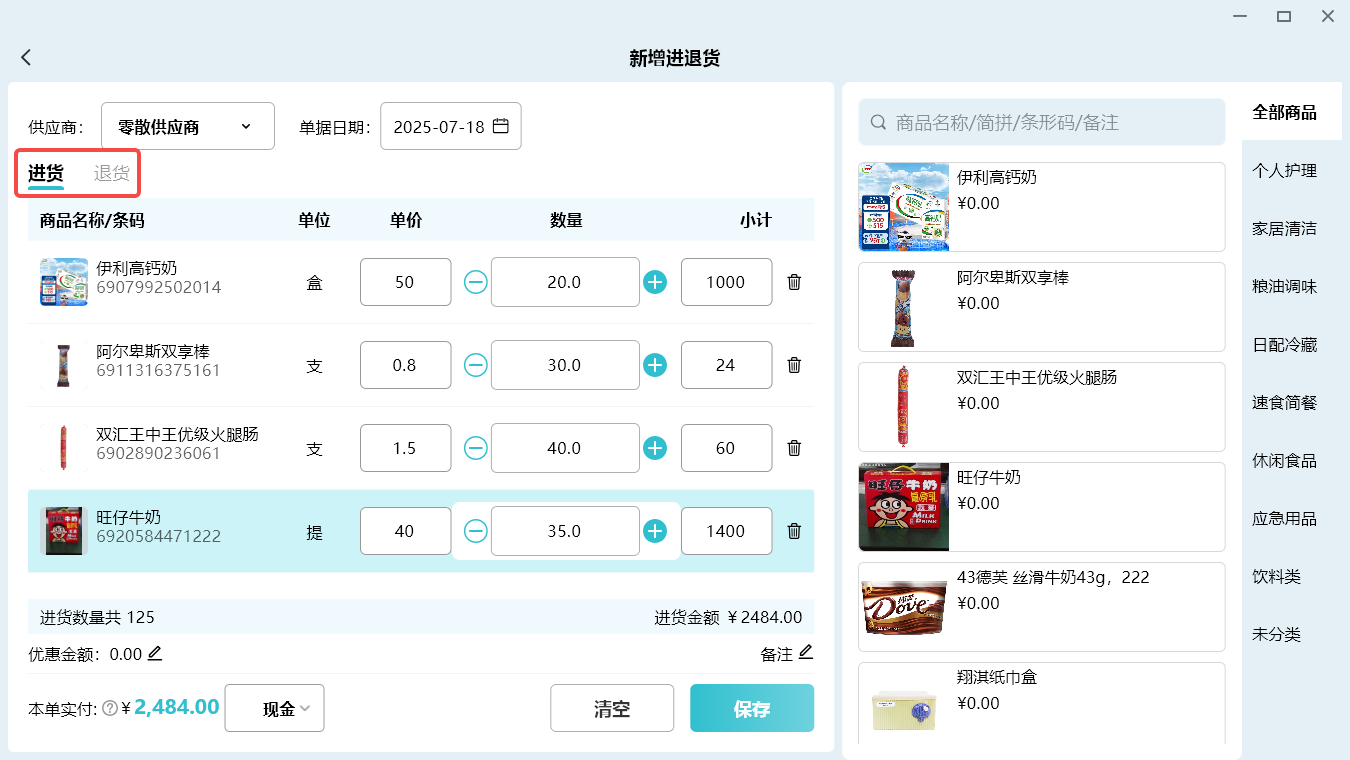This screenshot has width=1350, height=760.
Task: Click the 进货金额 ￥2484.00 total text
Action: coord(728,618)
